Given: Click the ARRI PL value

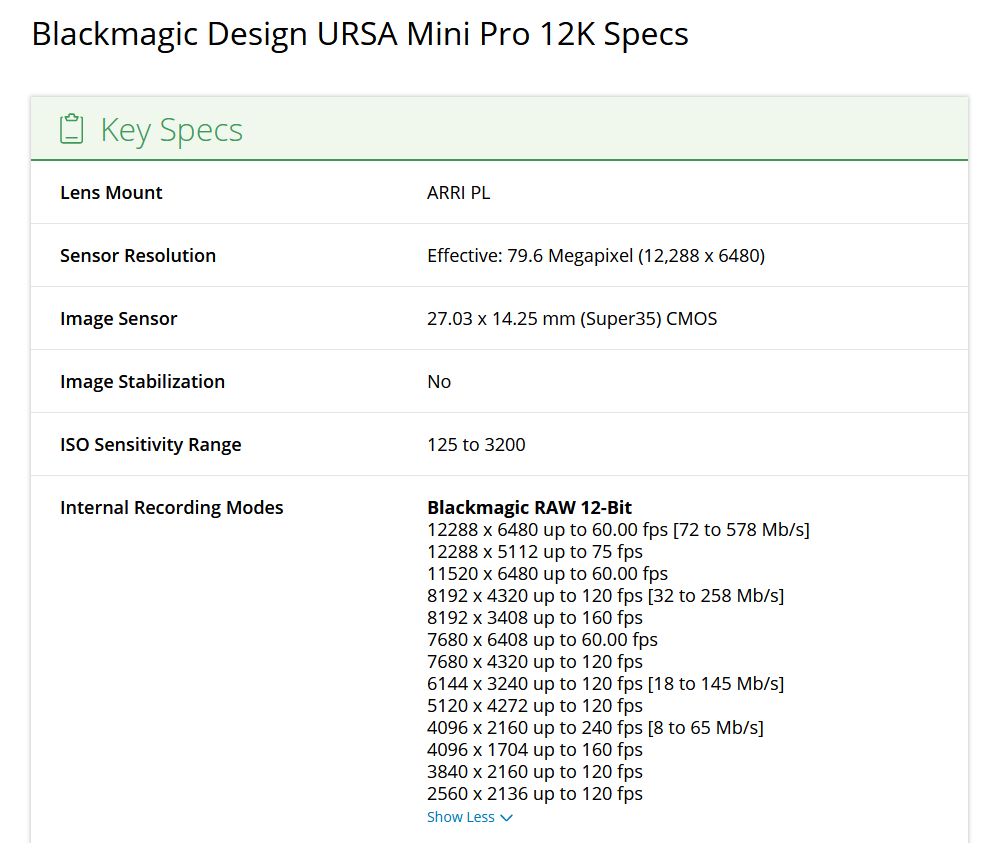Looking at the screenshot, I should [x=458, y=192].
